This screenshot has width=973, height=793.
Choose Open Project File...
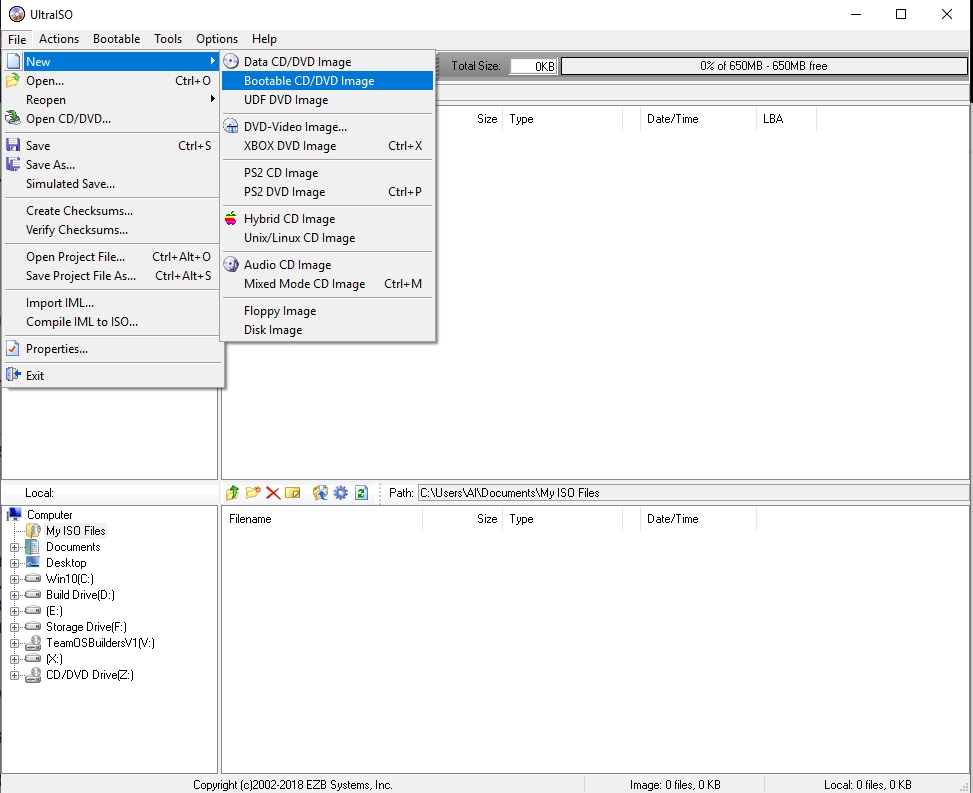coord(112,257)
